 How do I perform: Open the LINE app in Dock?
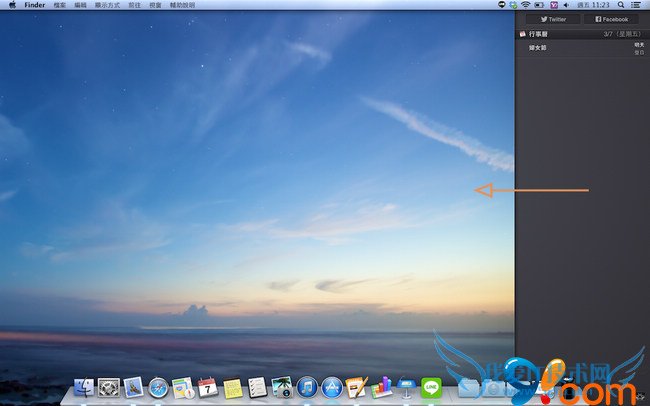click(431, 386)
